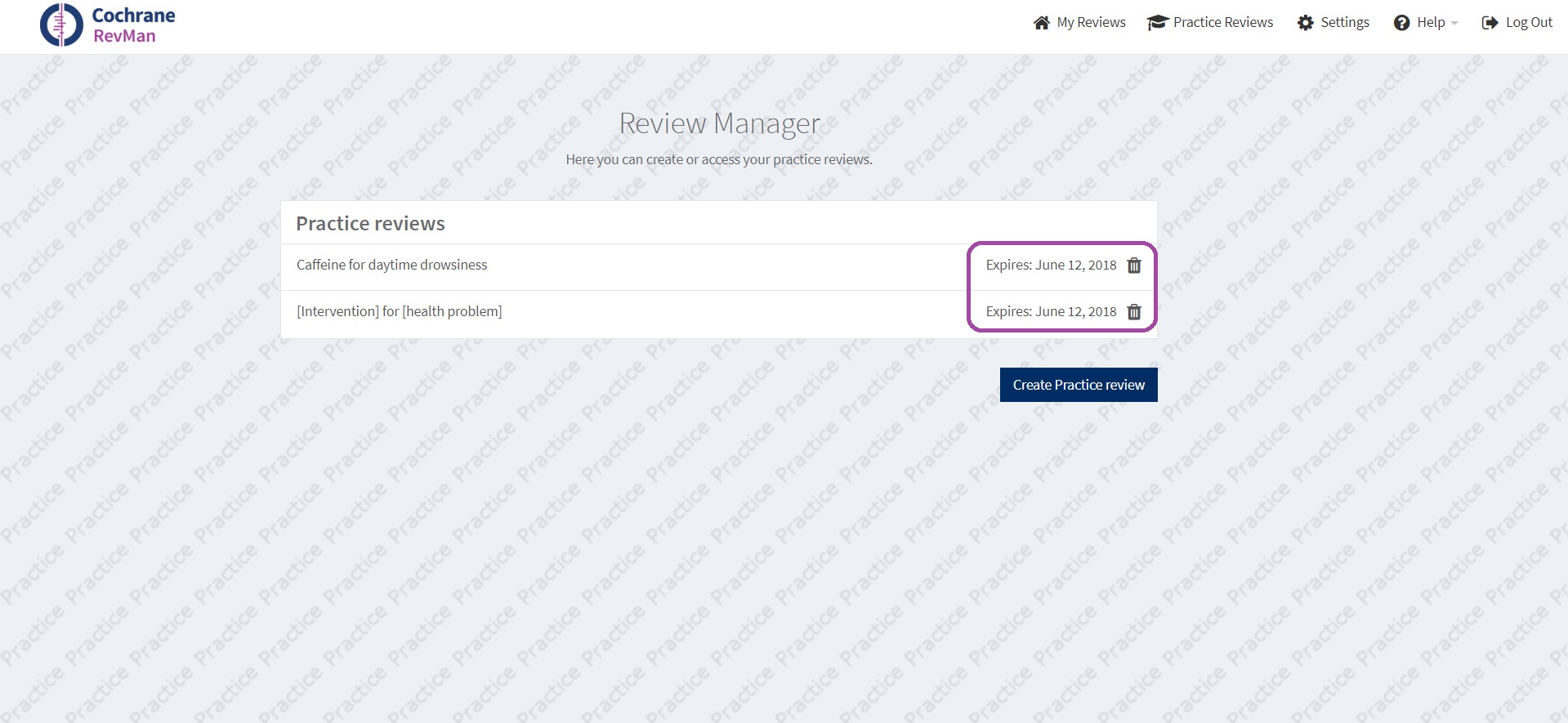
Task: Open the [Intervention] for [health problem] review
Action: point(399,312)
